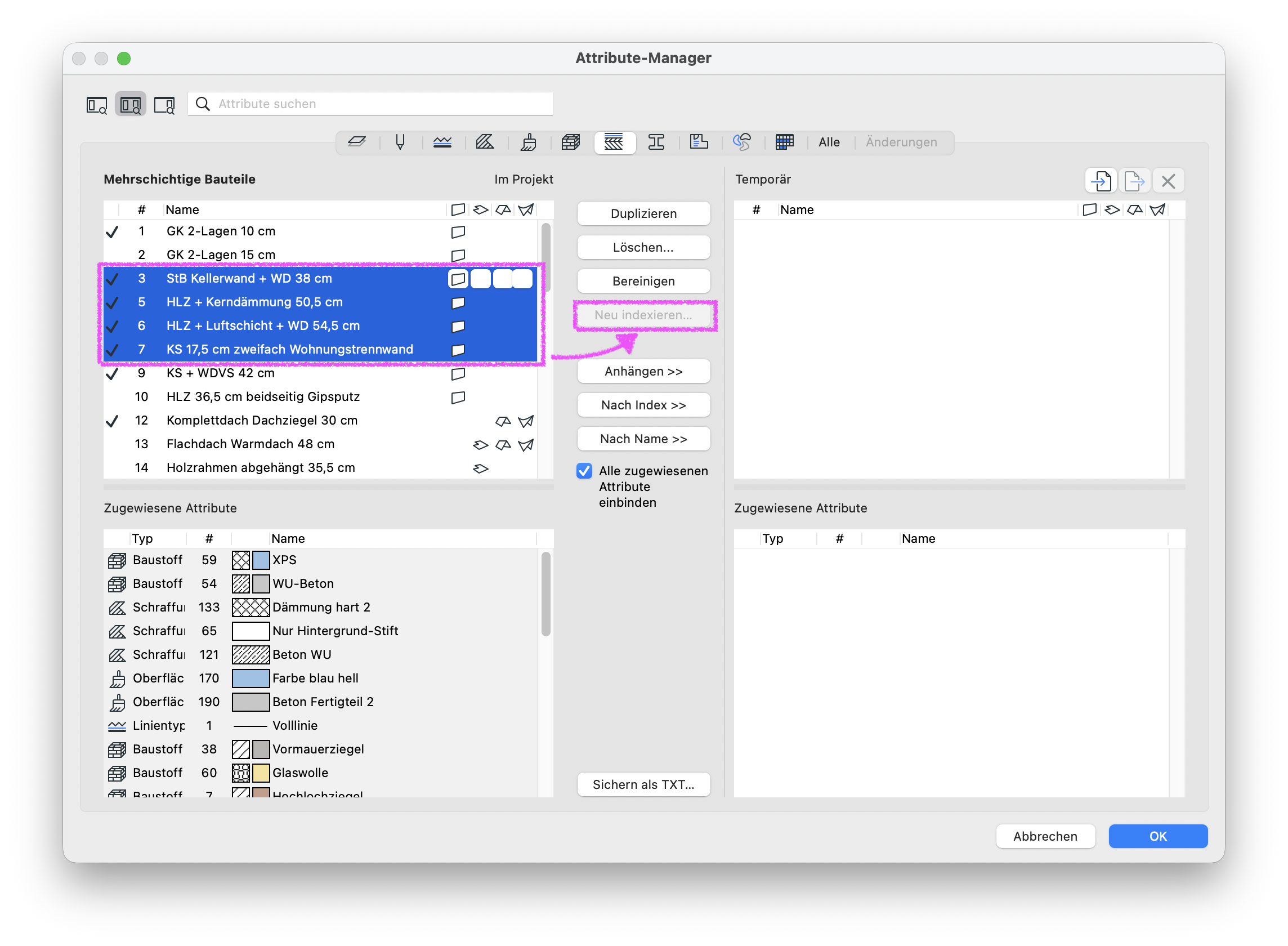Select row HLZ + Luftschicht + WD 54,5 cm
This screenshot has width=1288, height=946.
320,326
